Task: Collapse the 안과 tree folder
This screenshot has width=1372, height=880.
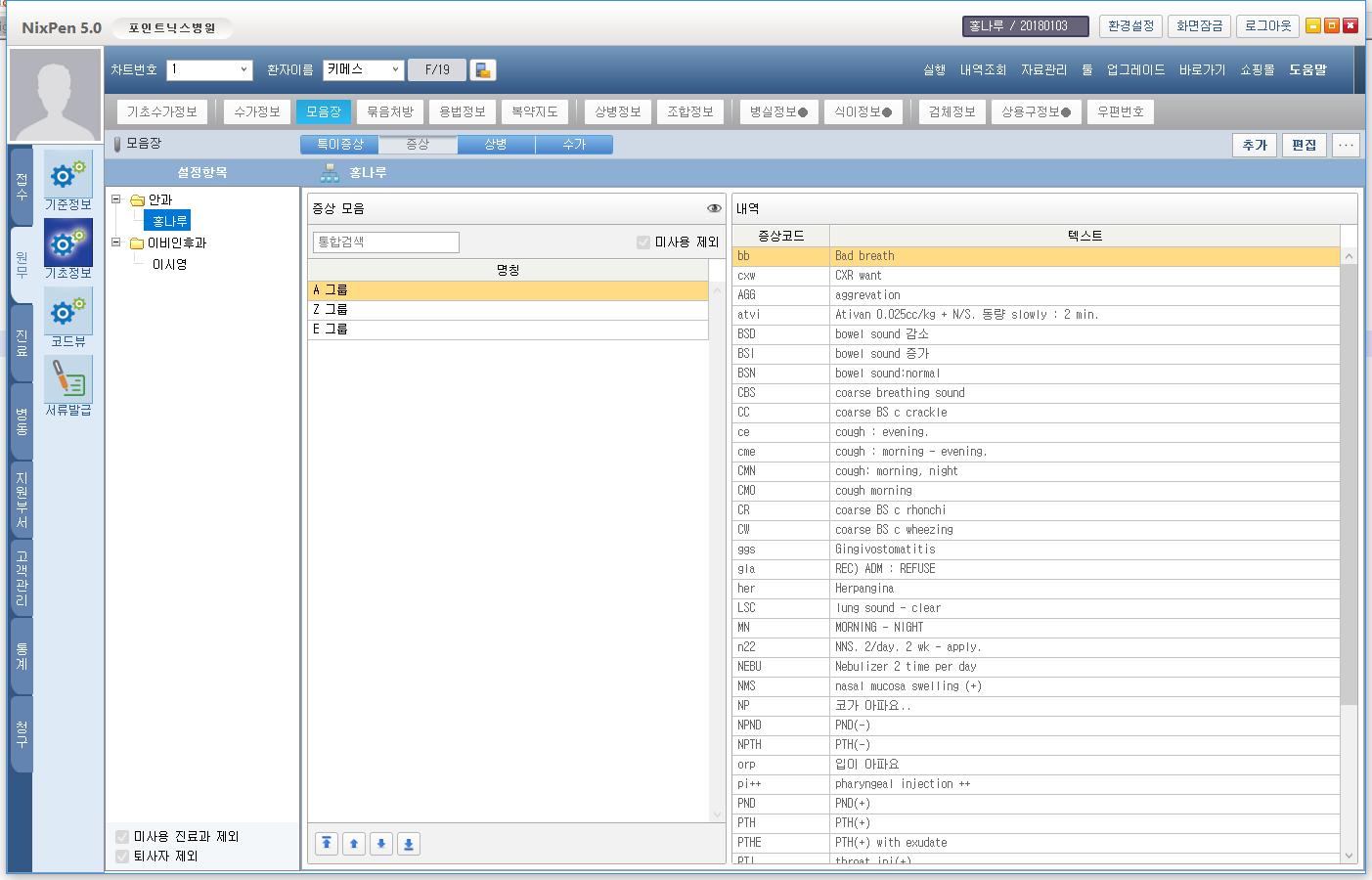Action: click(x=116, y=199)
